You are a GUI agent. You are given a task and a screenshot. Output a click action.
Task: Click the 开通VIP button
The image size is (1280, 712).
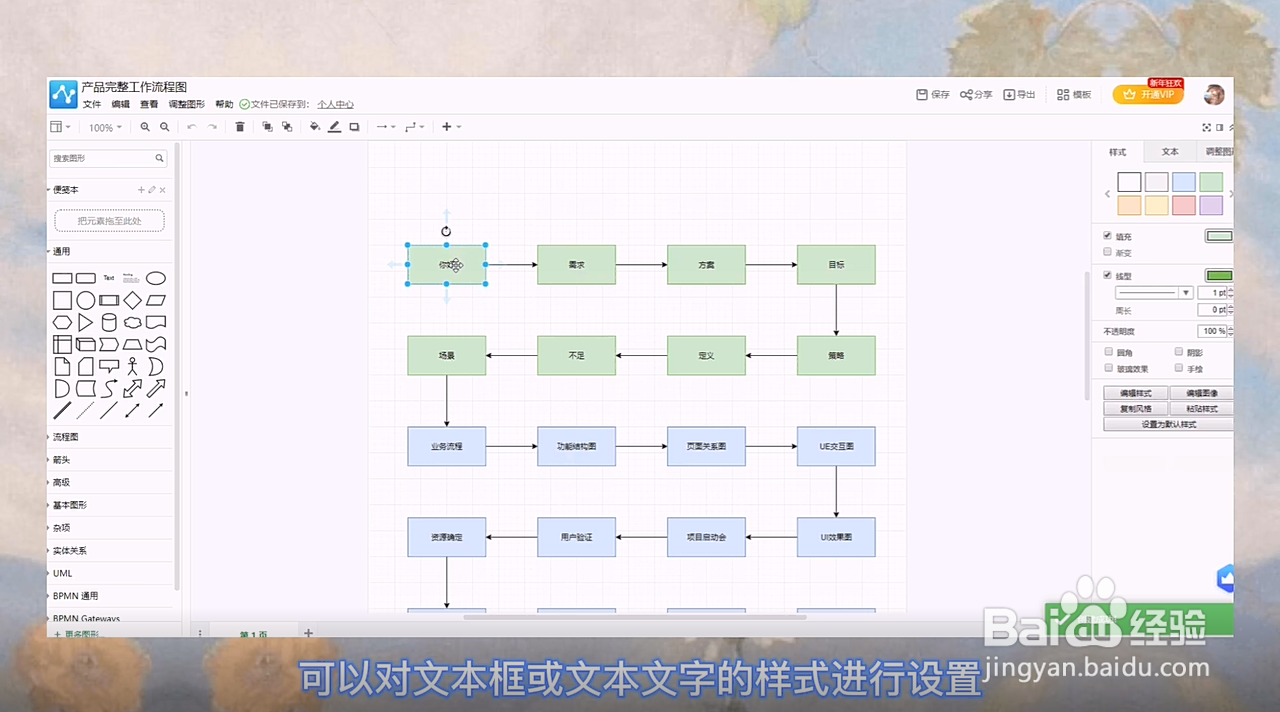1148,94
